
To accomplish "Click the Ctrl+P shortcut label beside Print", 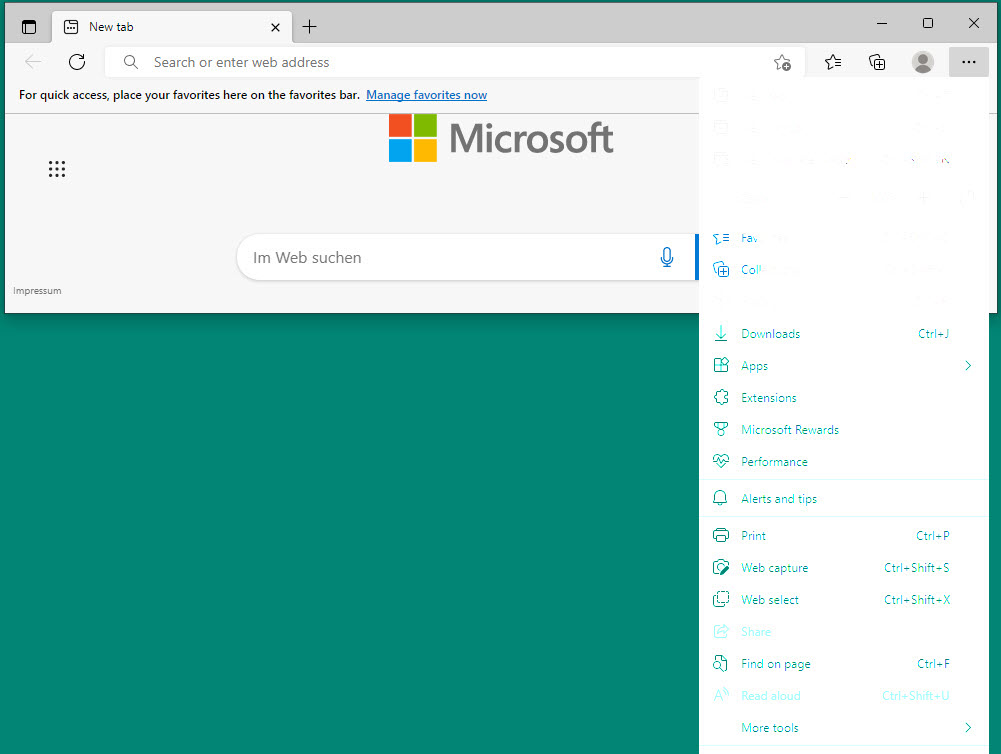I will point(933,536).
